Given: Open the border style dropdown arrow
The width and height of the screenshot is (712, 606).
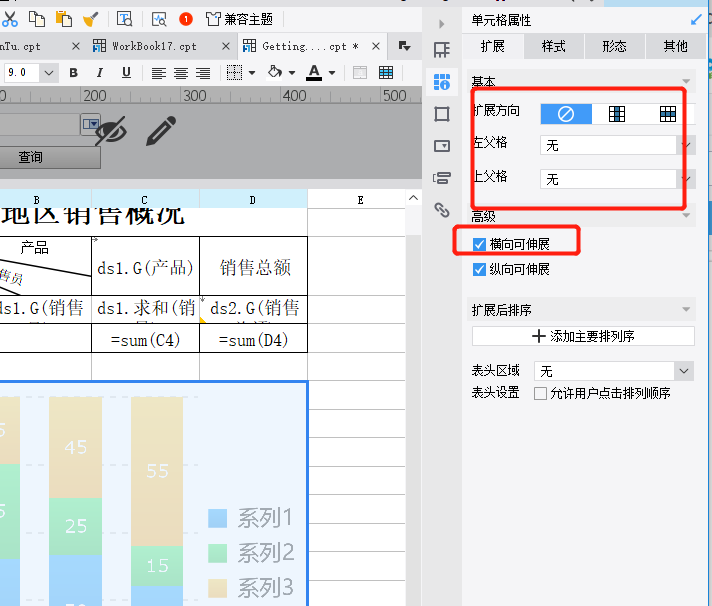Looking at the screenshot, I should click(x=252, y=73).
